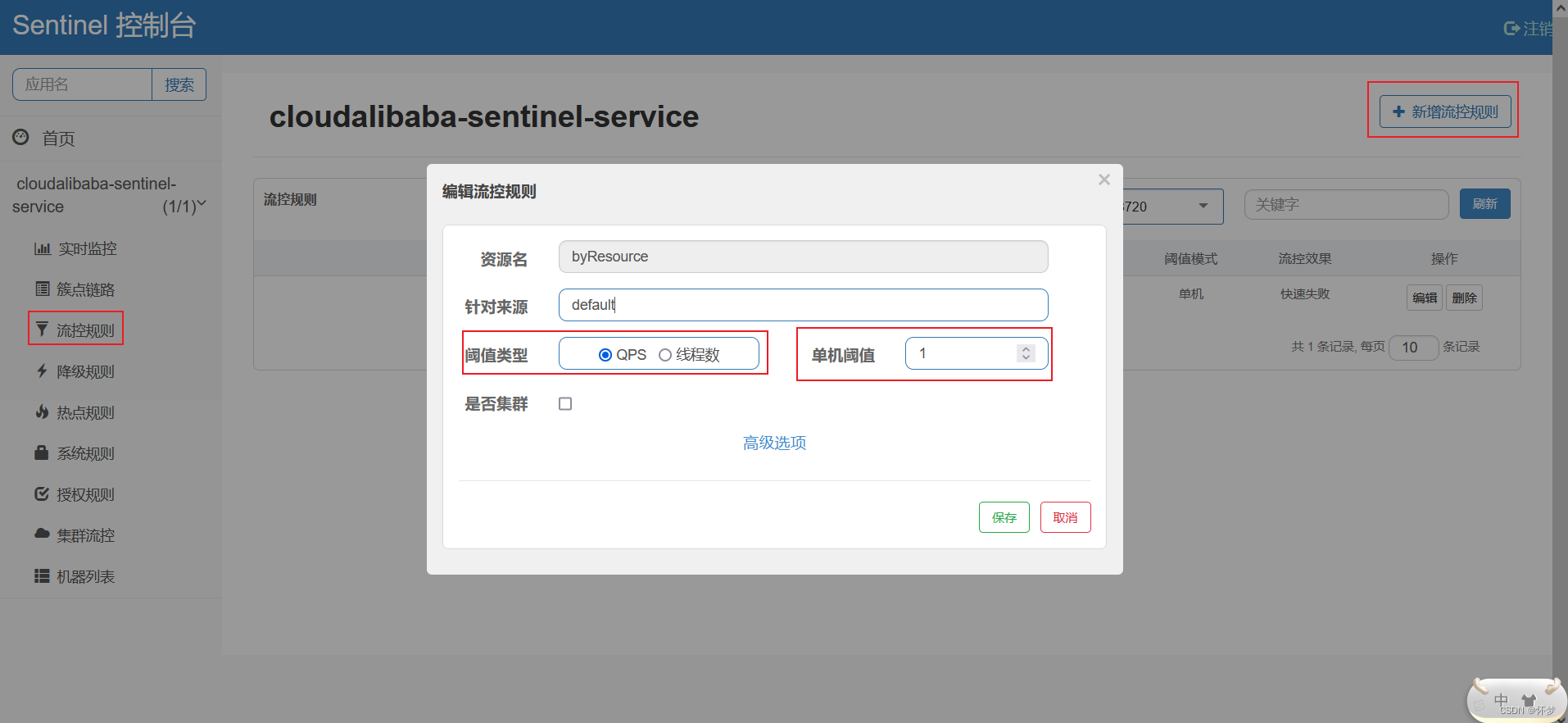Click the check-square icon for 授权规则

[42, 493]
